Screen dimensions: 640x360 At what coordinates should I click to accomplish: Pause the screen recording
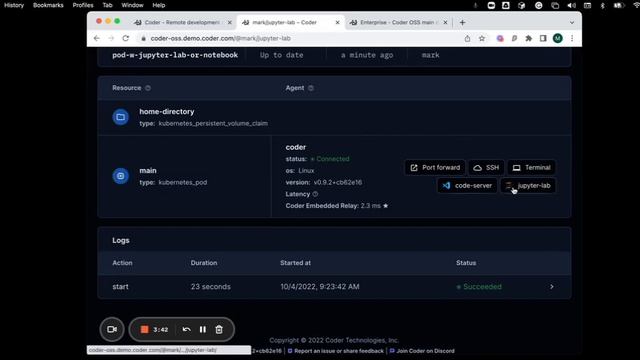point(203,329)
